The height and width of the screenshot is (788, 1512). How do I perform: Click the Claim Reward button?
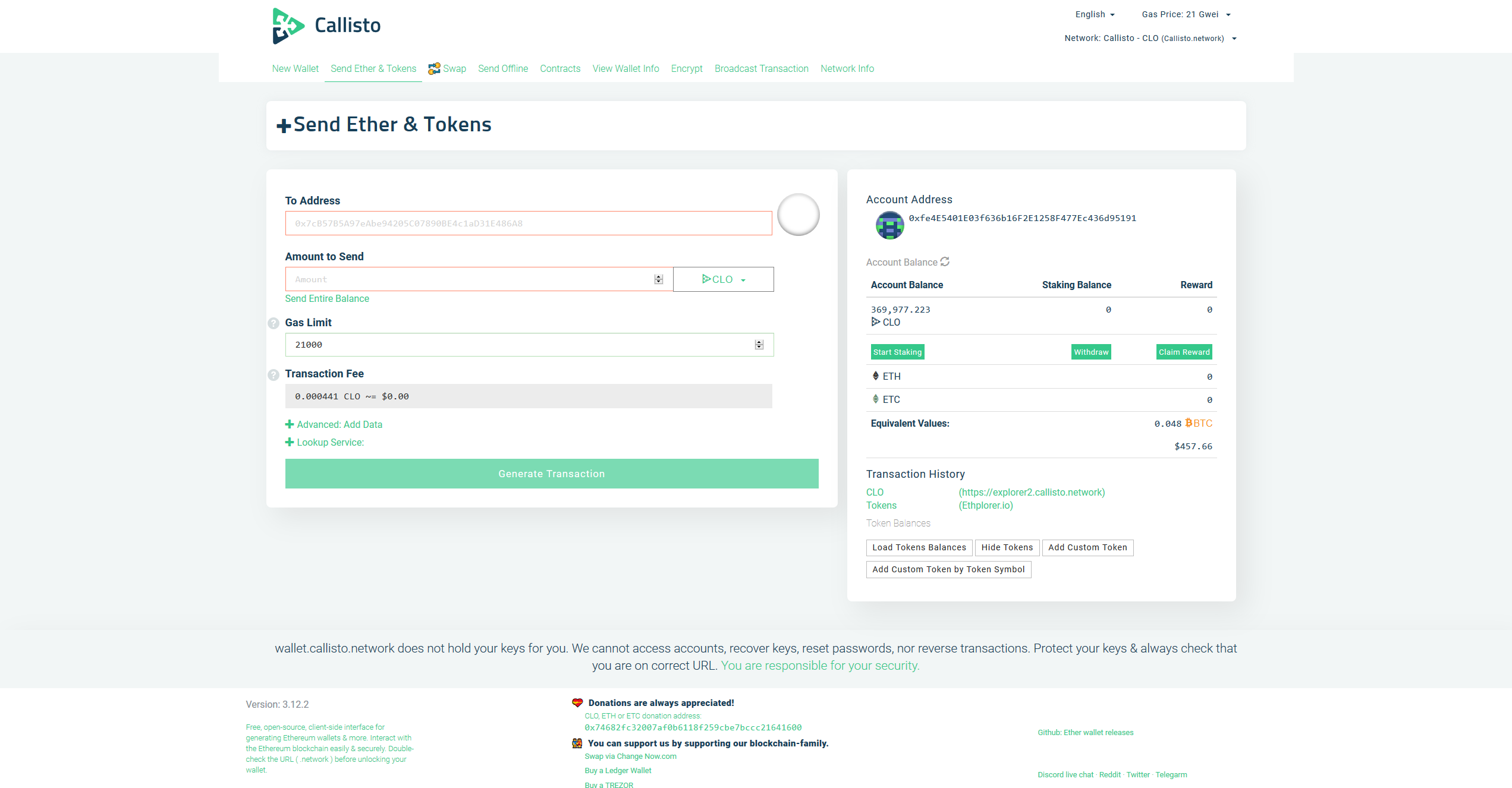pos(1184,352)
